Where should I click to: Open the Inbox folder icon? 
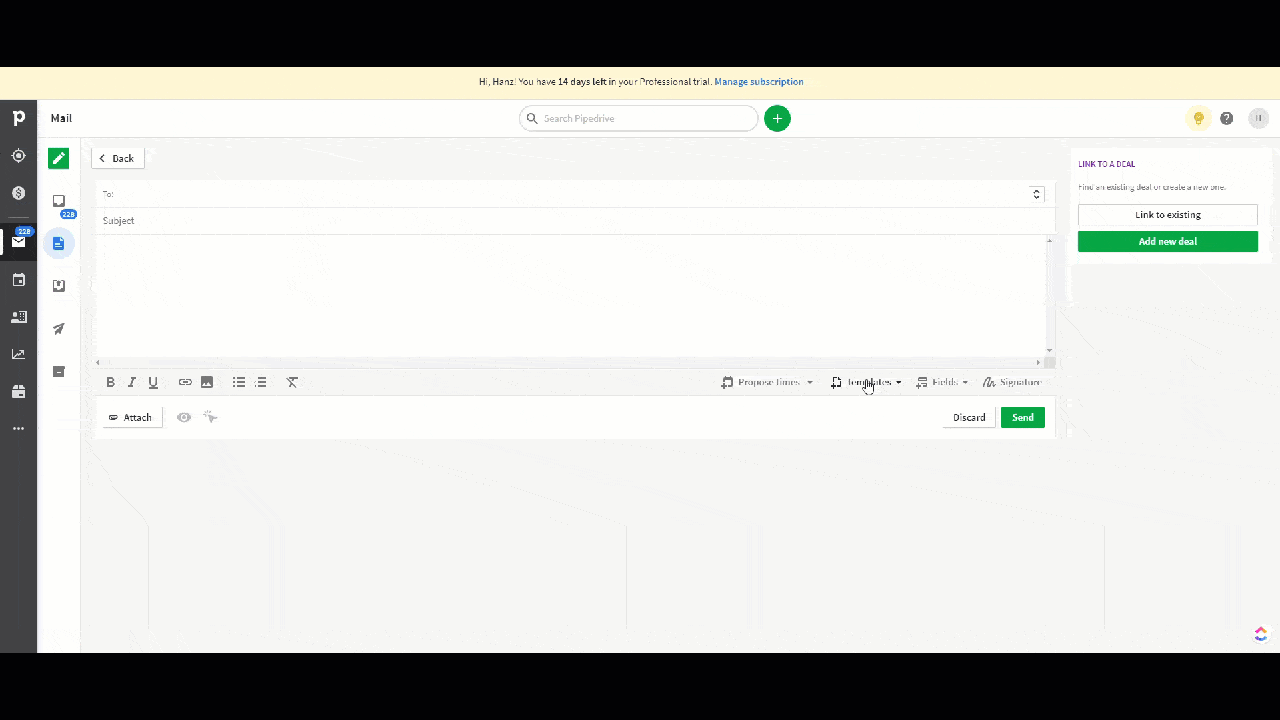[x=59, y=201]
